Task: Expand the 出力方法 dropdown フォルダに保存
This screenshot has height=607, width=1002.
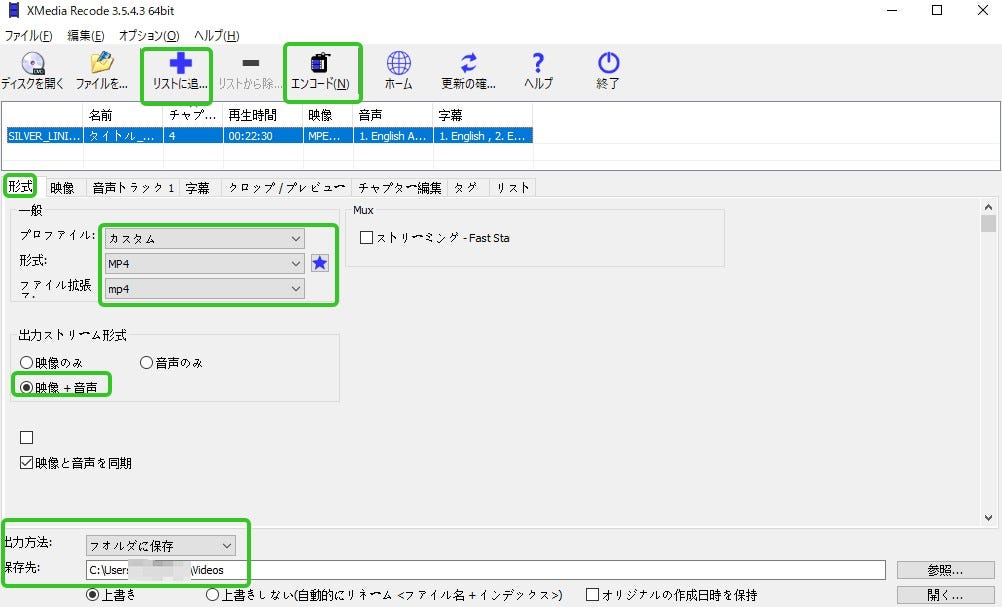Action: pos(161,546)
